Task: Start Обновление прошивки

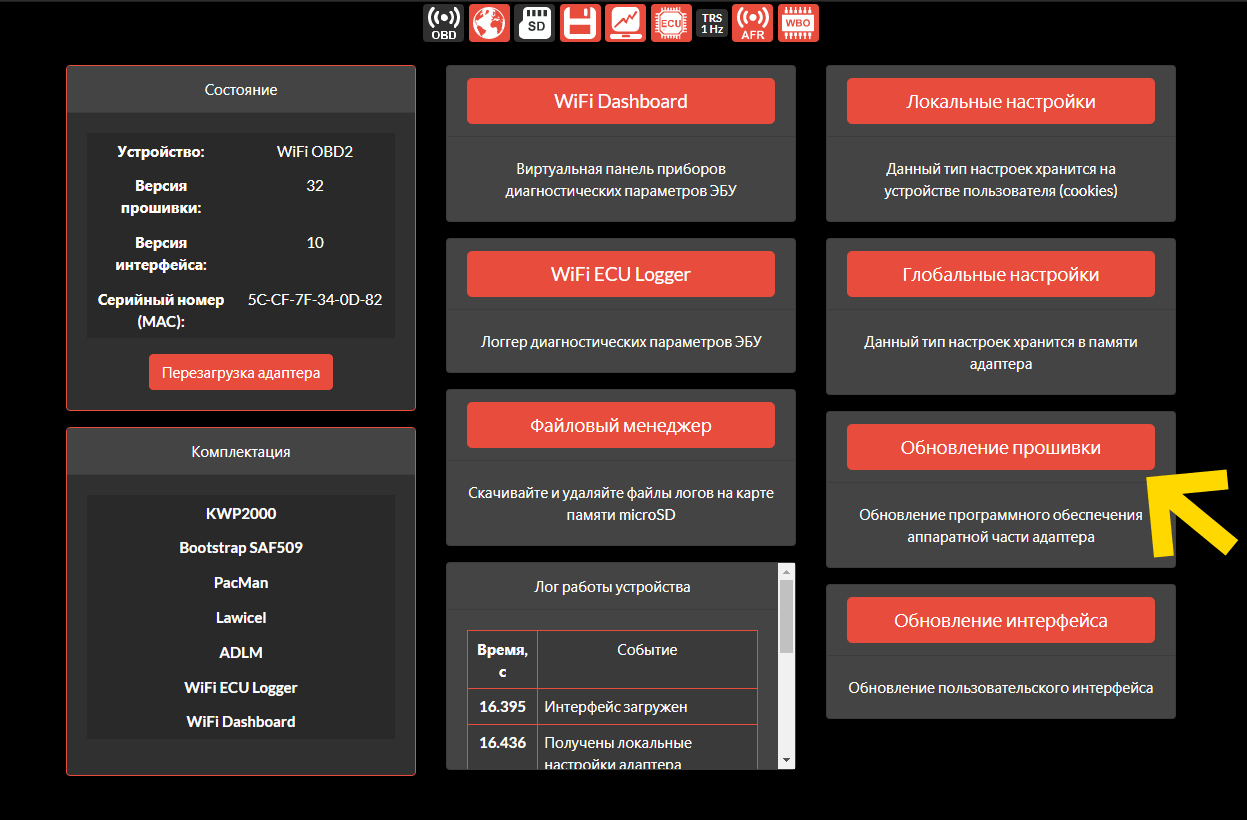Action: coord(1000,447)
